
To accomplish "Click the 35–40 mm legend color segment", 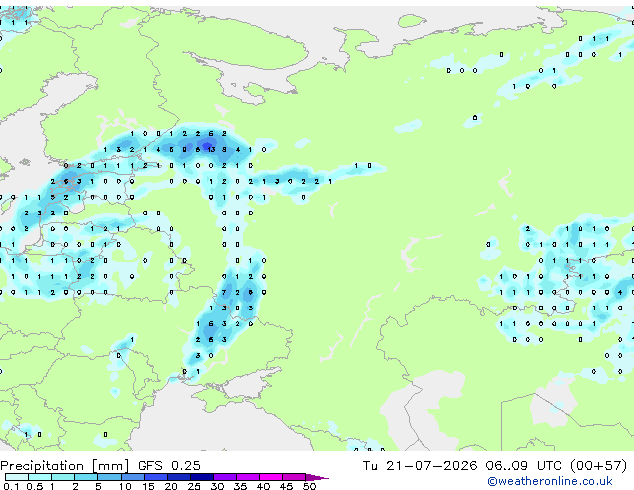I will (247, 477).
